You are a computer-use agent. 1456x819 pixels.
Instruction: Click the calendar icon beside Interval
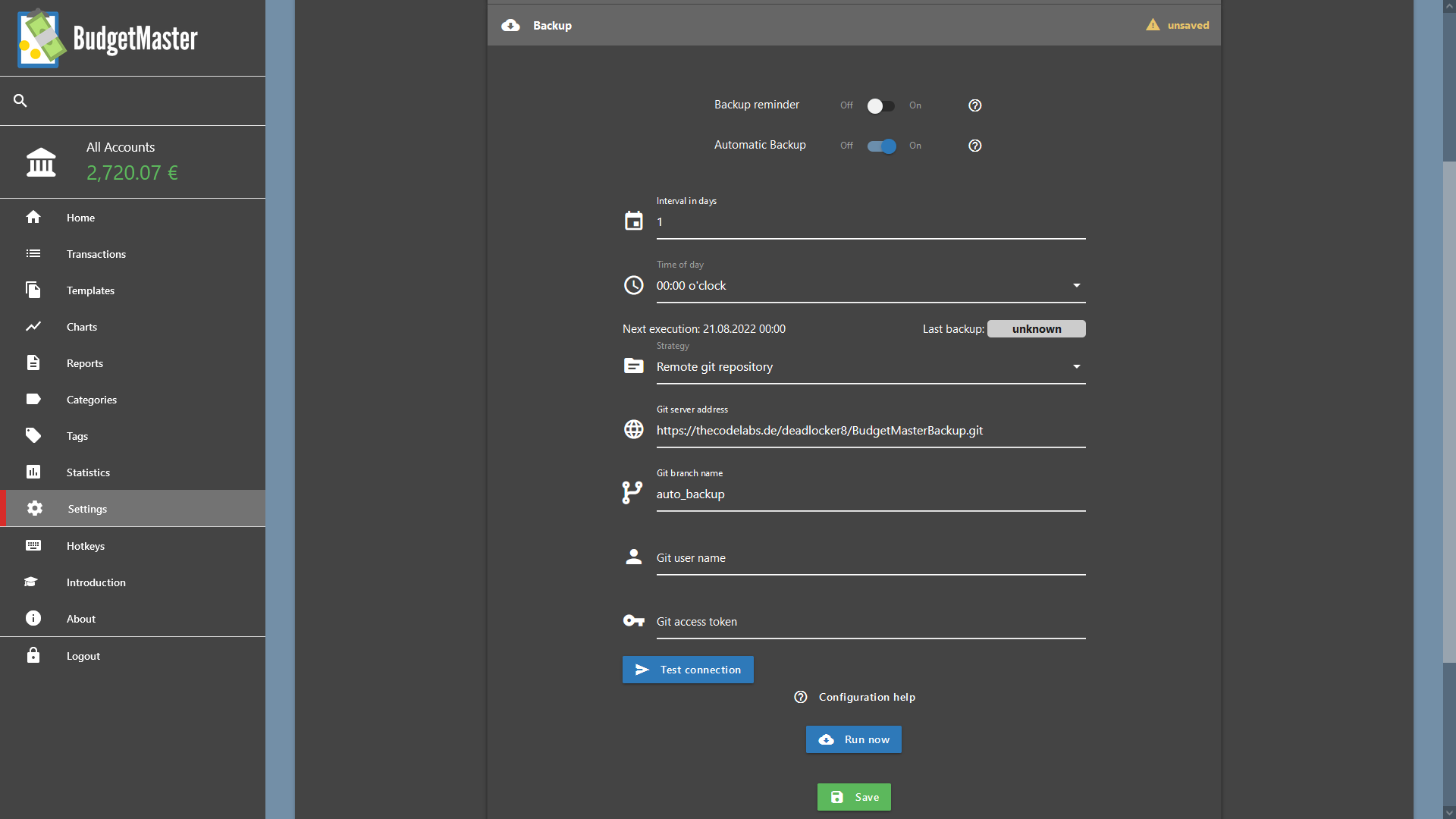[634, 221]
